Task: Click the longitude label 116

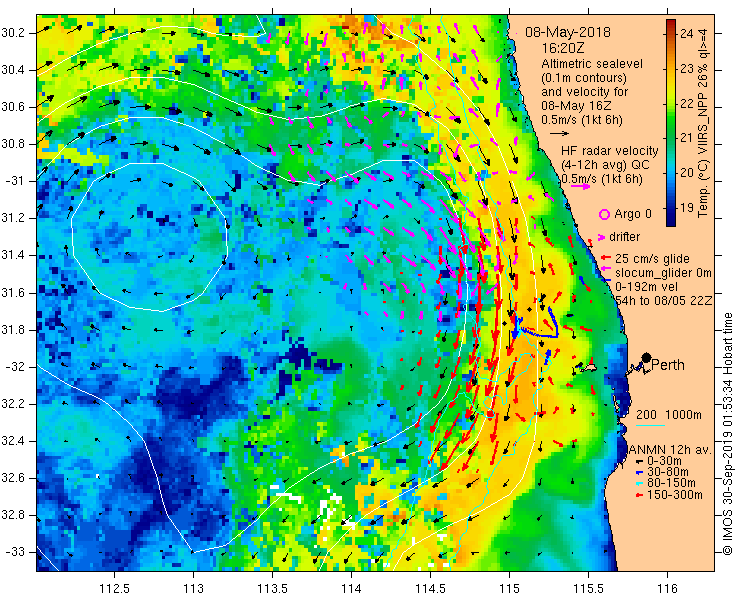Action: [667, 589]
